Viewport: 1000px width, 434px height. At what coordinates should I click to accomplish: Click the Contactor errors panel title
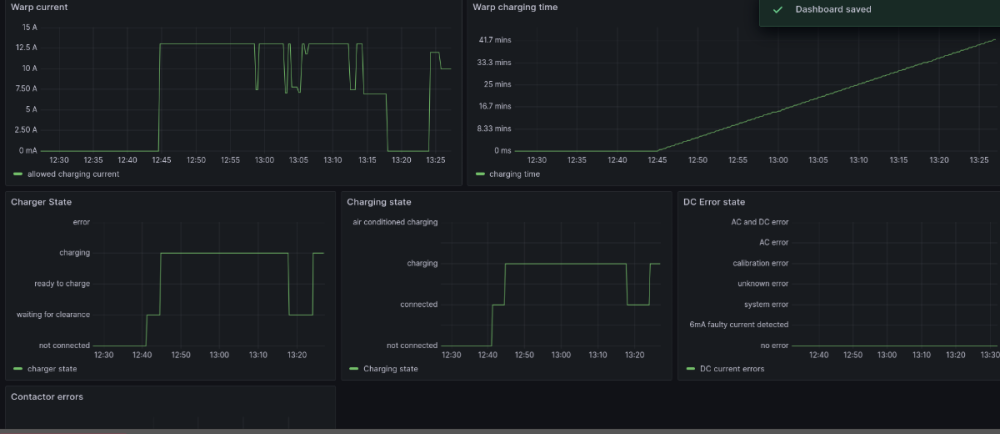coord(46,397)
